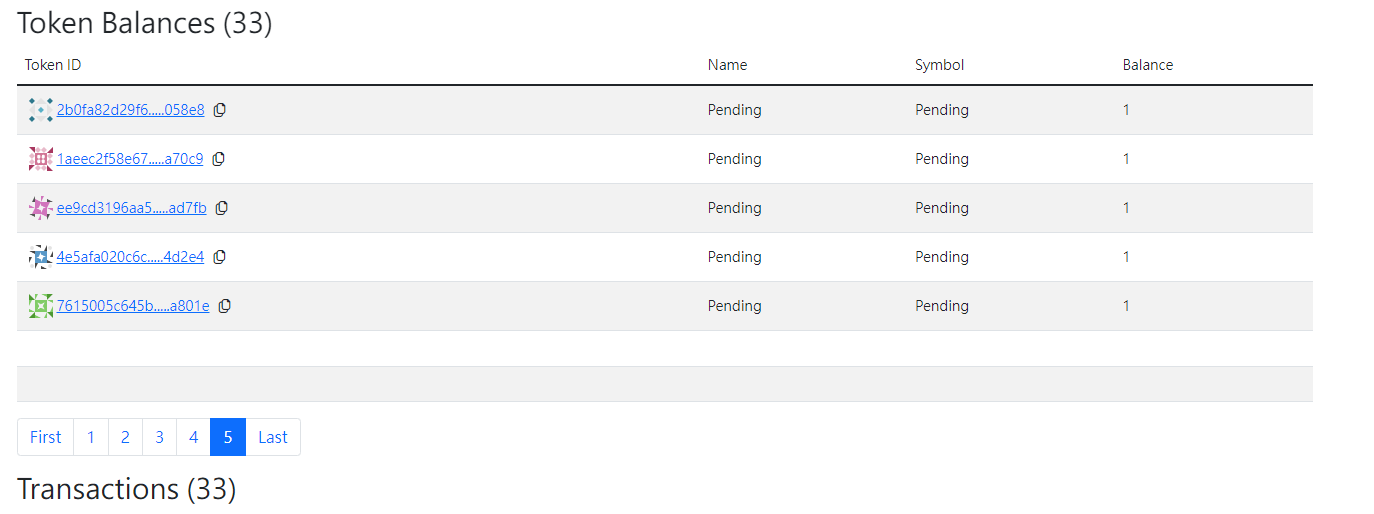
Task: Go to Last page of token balances
Action: [273, 437]
